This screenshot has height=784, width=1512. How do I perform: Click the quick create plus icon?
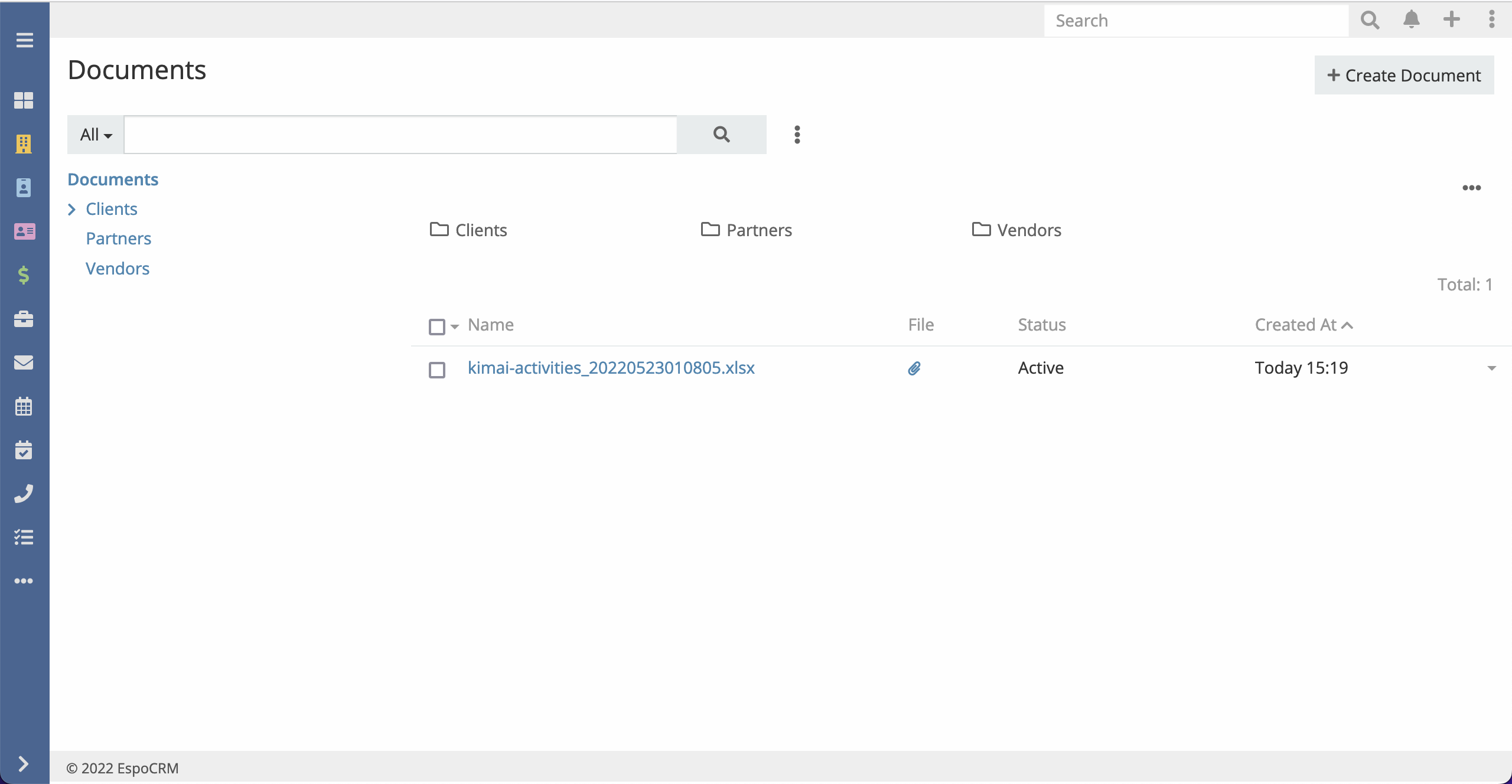tap(1451, 20)
